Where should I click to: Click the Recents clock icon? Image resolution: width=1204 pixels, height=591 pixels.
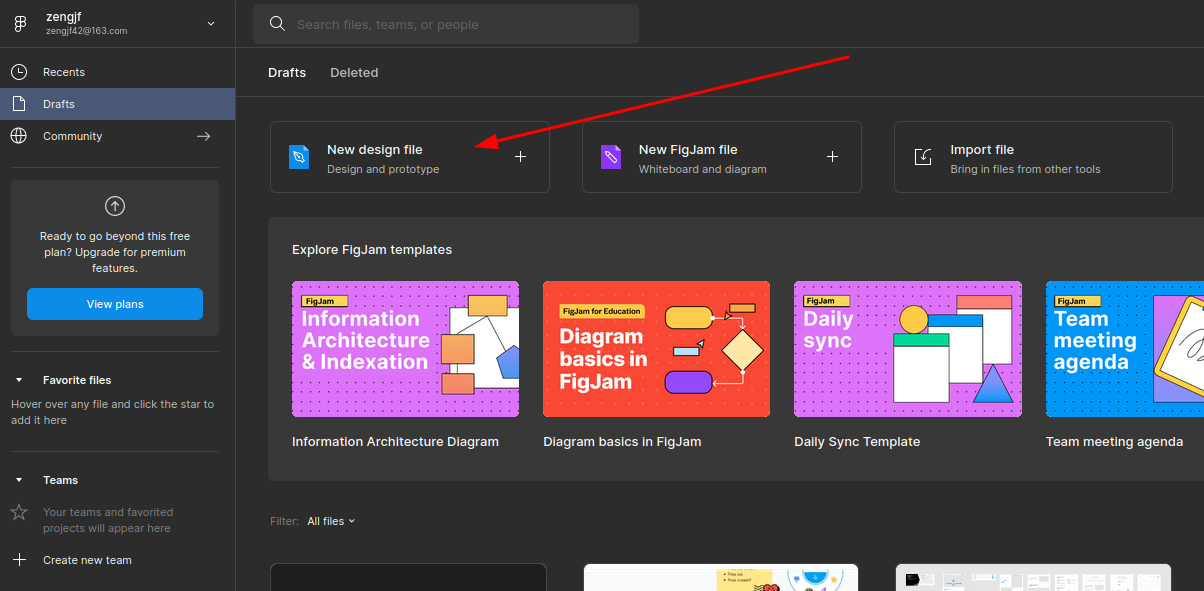[19, 72]
